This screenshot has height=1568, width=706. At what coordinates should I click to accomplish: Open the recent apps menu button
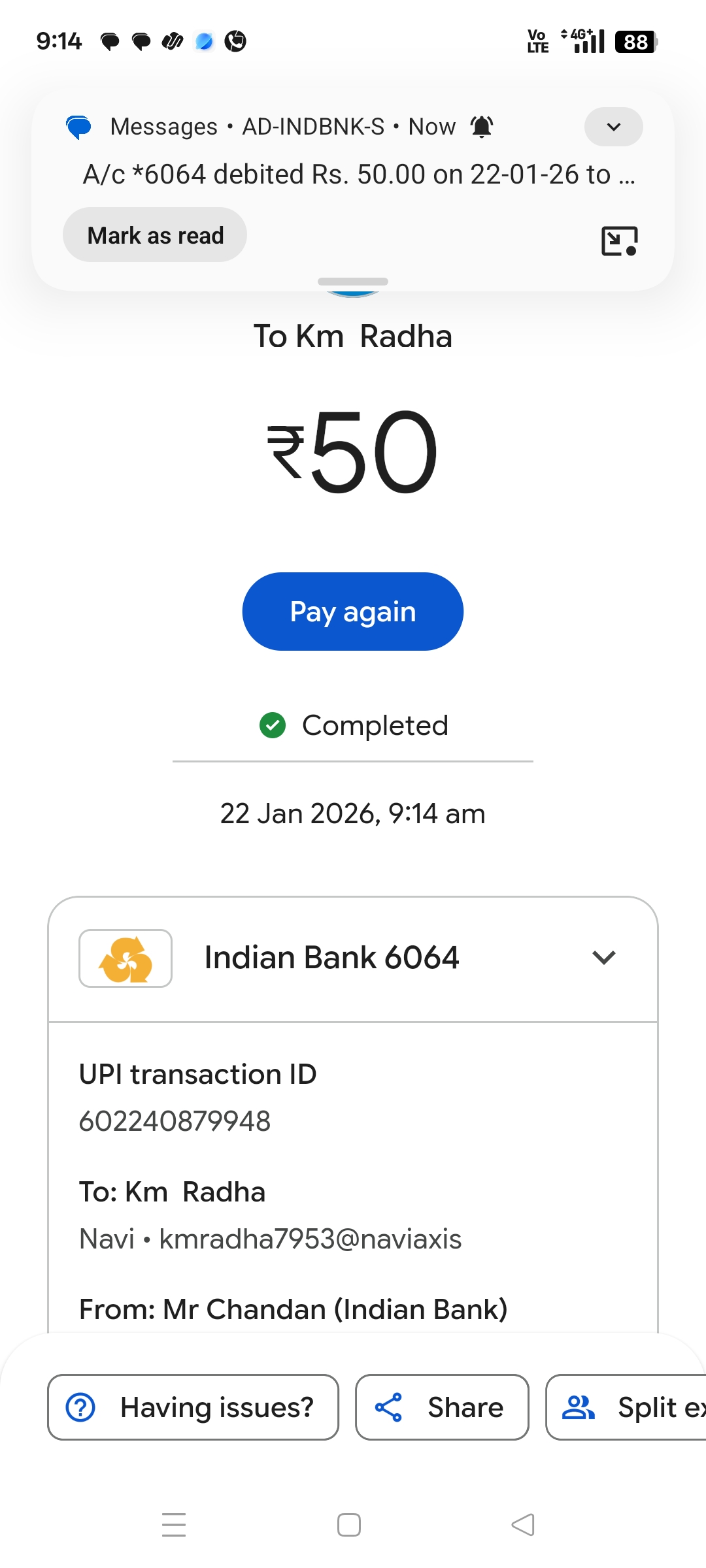pyautogui.click(x=174, y=1525)
